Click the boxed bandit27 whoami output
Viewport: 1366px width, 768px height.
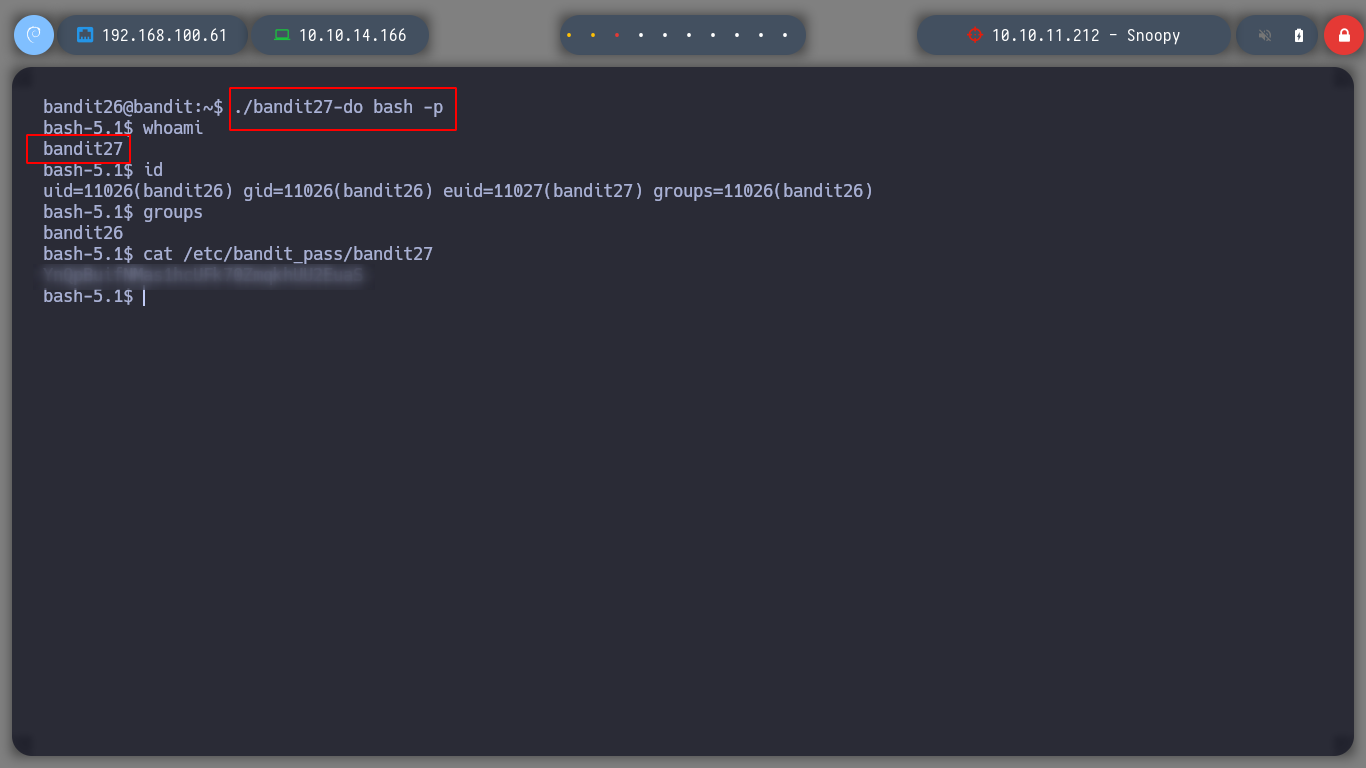coord(82,149)
